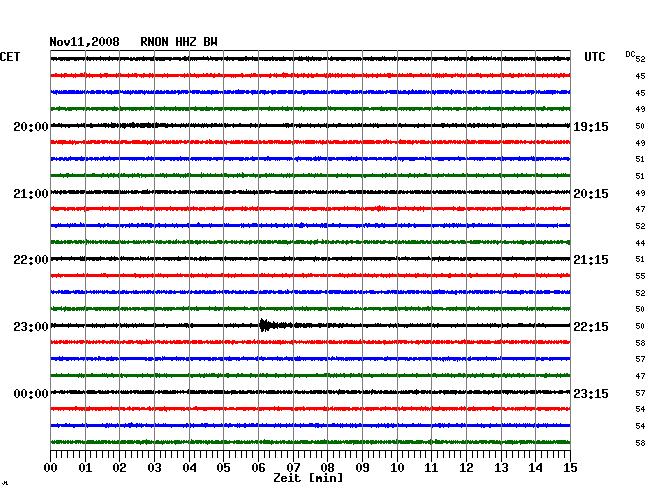Click the Zeit [min] axis title
The width and height of the screenshot is (650, 494).
tap(308, 478)
